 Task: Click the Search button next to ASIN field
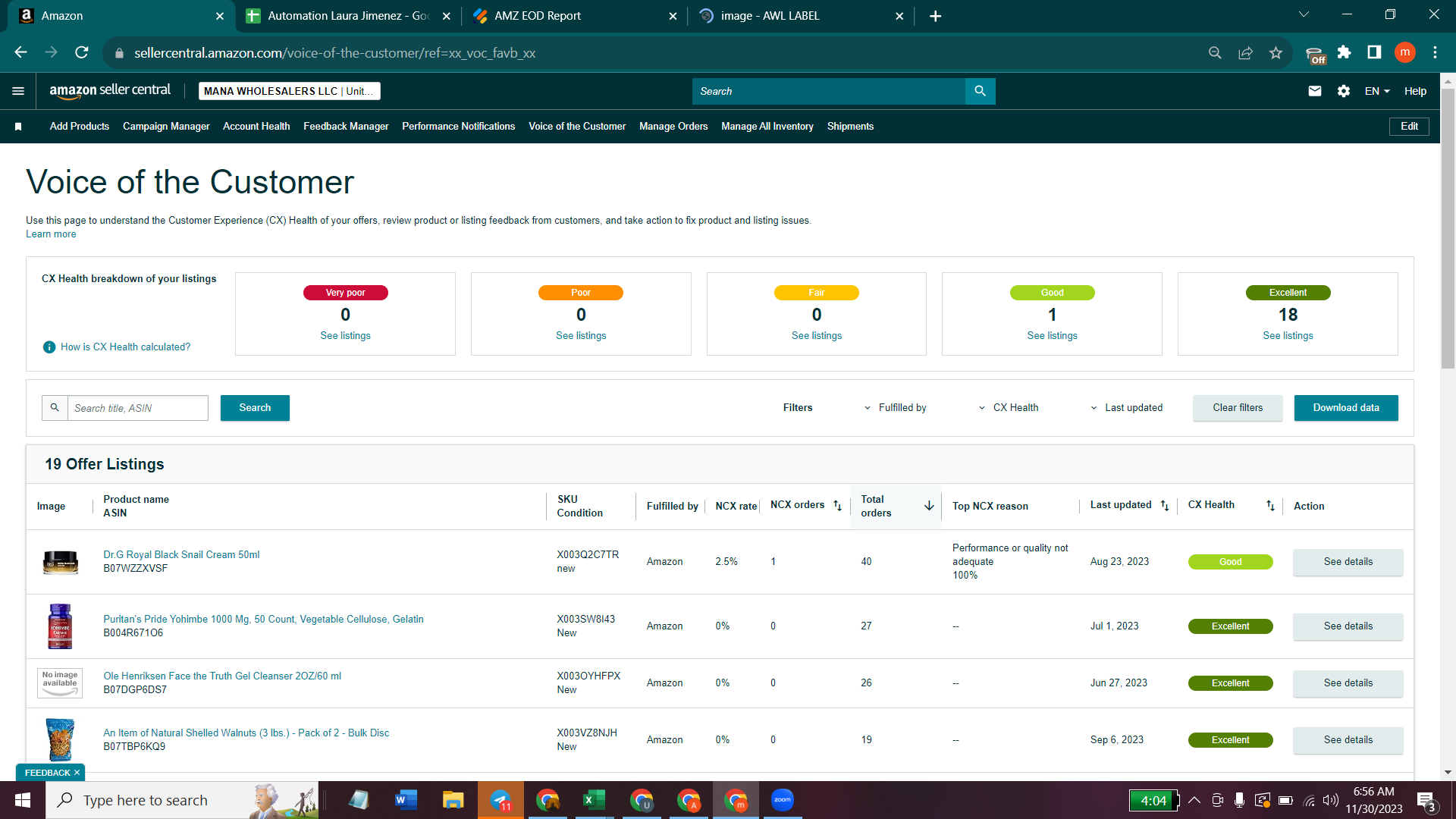click(x=255, y=408)
